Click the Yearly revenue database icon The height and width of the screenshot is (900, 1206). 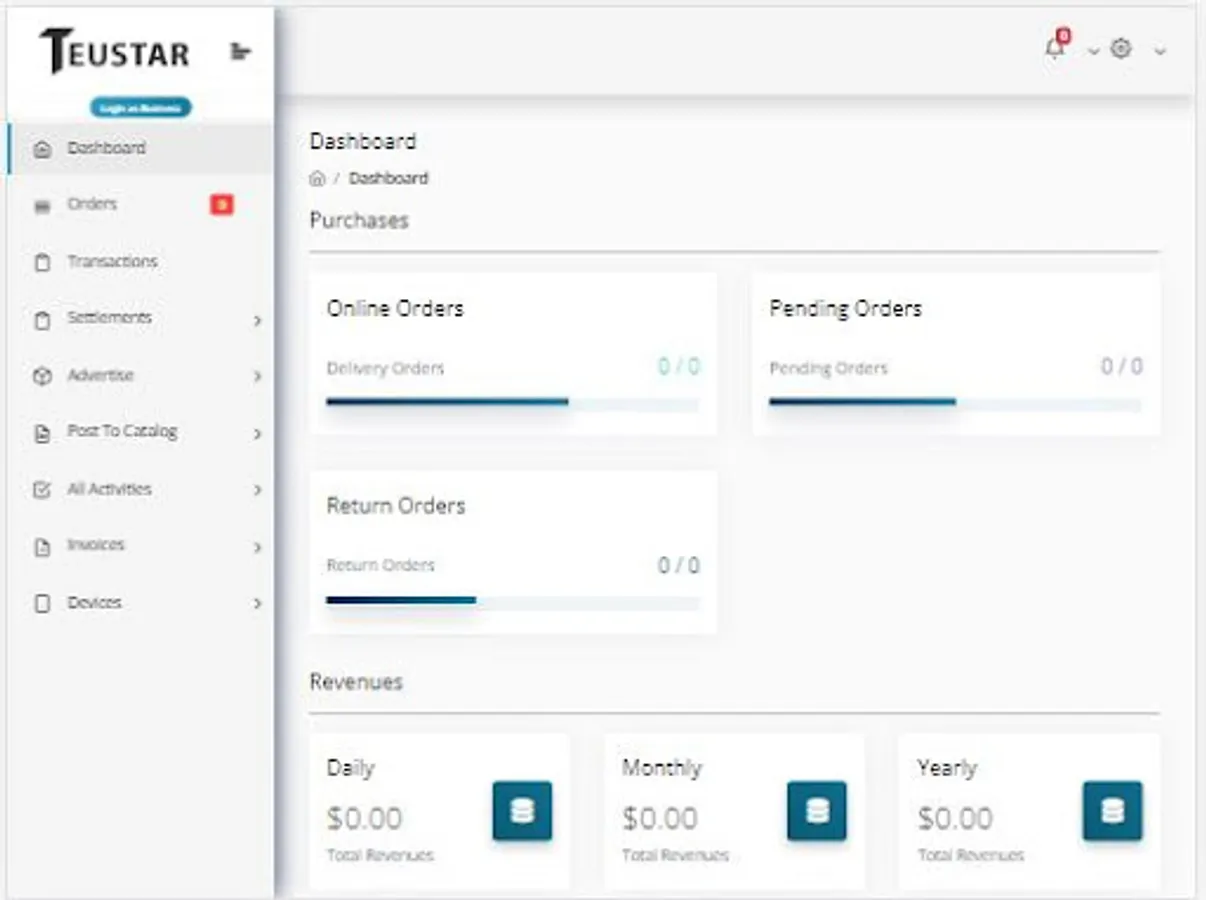coord(1112,810)
